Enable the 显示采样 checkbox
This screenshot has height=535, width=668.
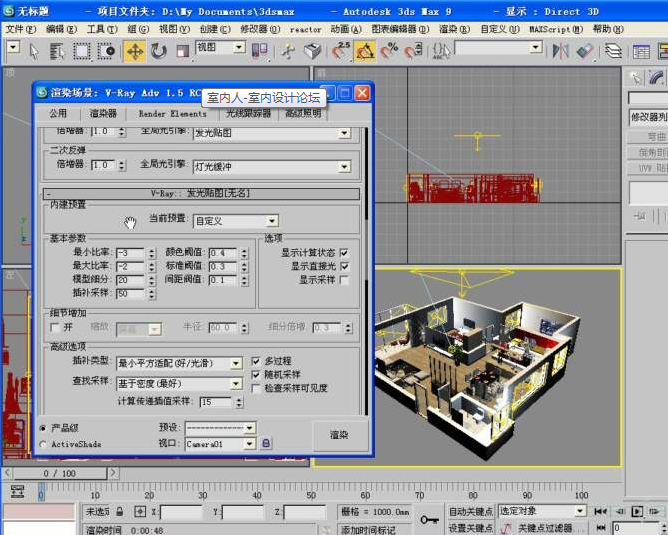click(x=344, y=280)
